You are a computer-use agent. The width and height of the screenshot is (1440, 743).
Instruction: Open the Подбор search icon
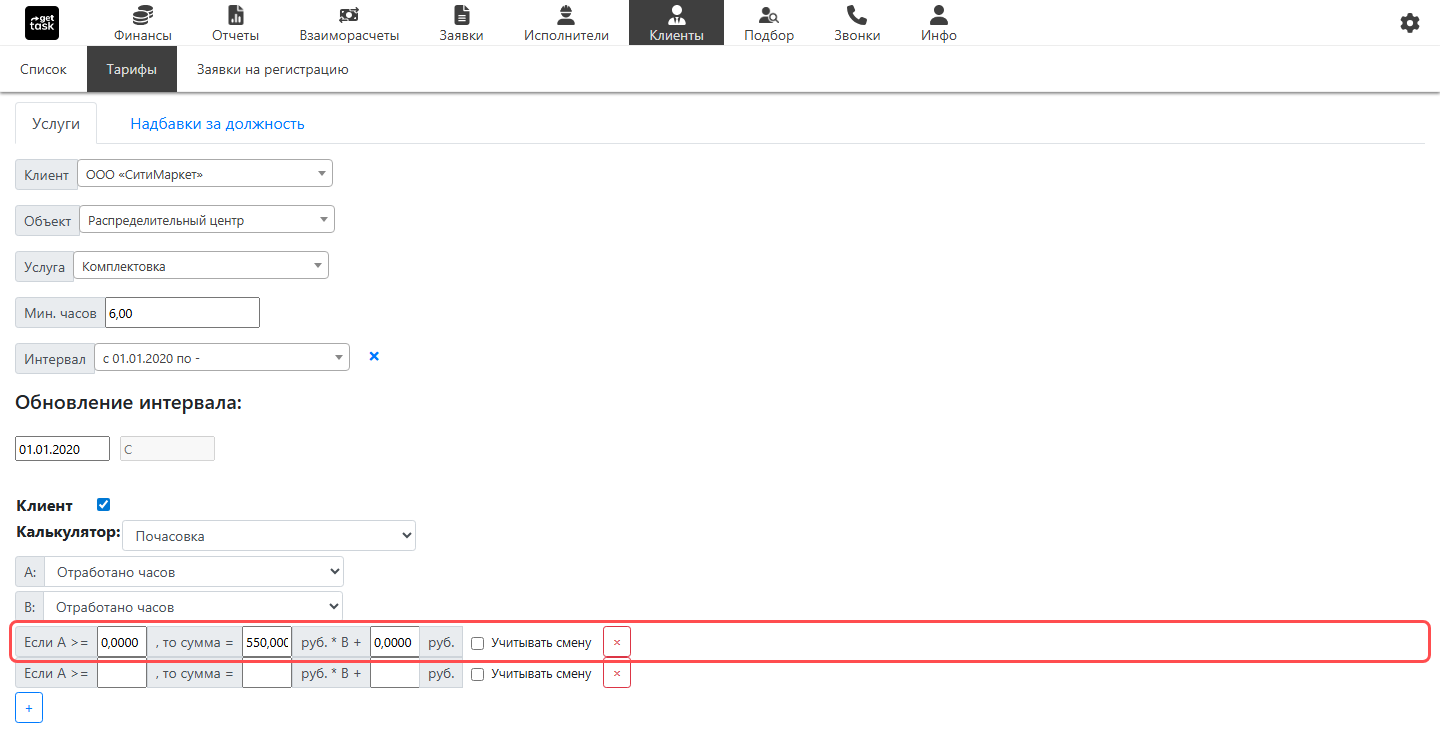tap(769, 15)
